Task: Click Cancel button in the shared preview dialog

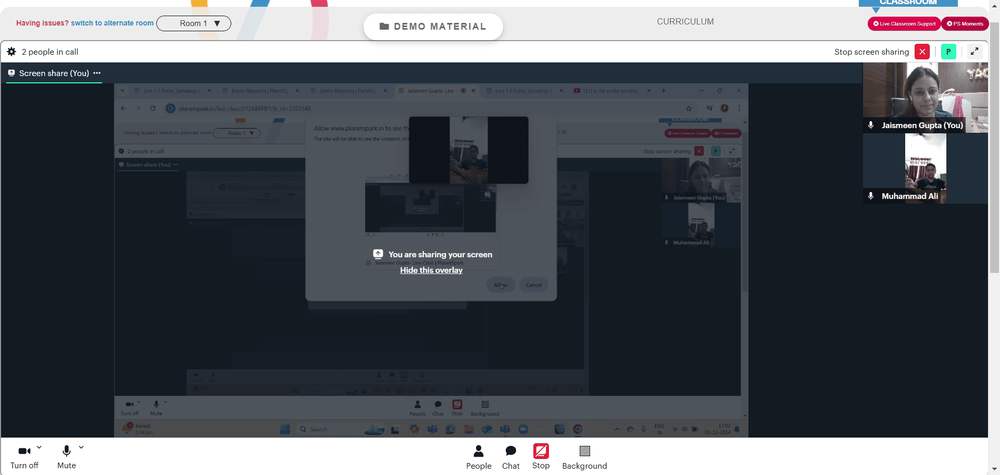Action: tap(534, 285)
